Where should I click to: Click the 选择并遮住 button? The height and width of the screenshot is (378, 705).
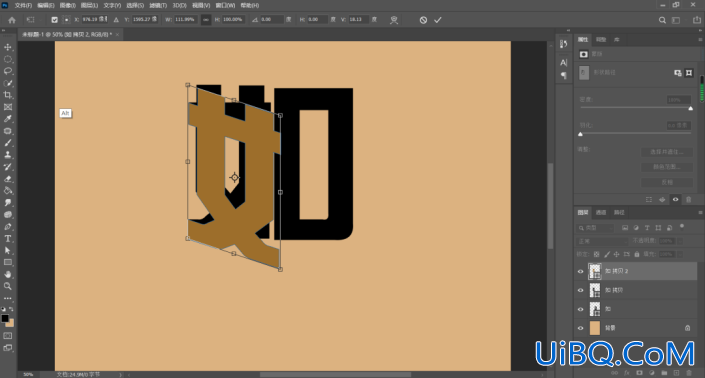[667, 152]
